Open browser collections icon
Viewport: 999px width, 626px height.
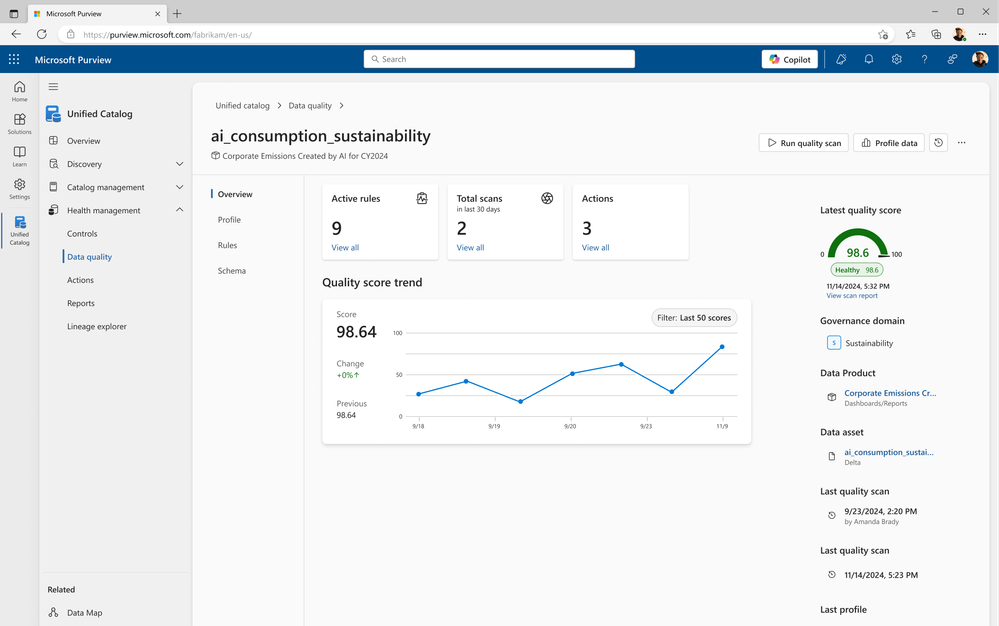936,34
